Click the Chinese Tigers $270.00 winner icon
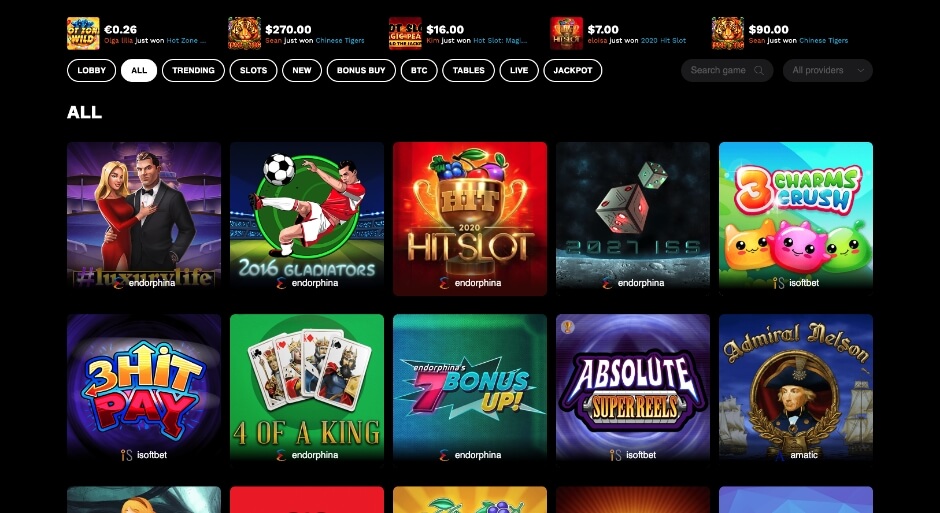 [x=245, y=34]
